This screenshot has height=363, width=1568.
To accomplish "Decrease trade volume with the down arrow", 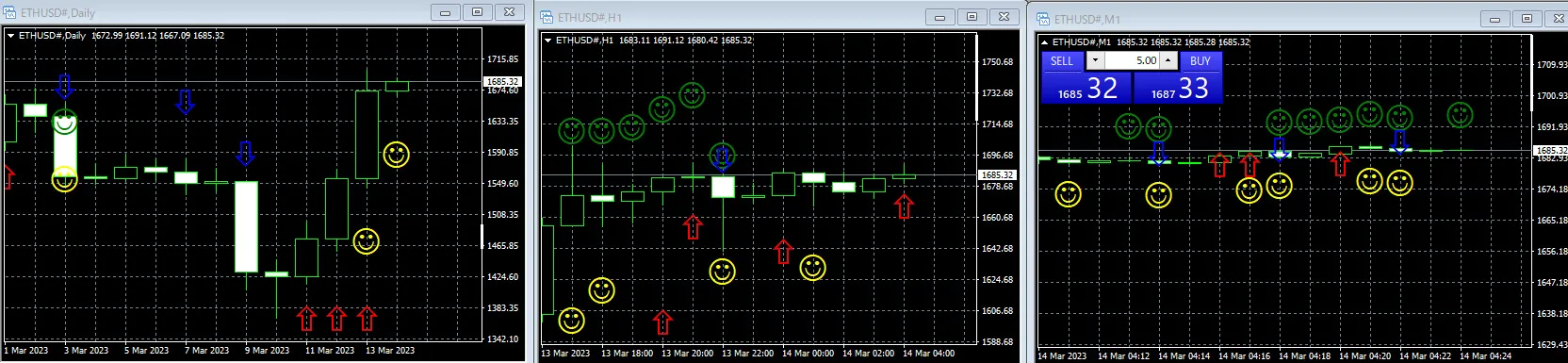I will pos(1094,60).
